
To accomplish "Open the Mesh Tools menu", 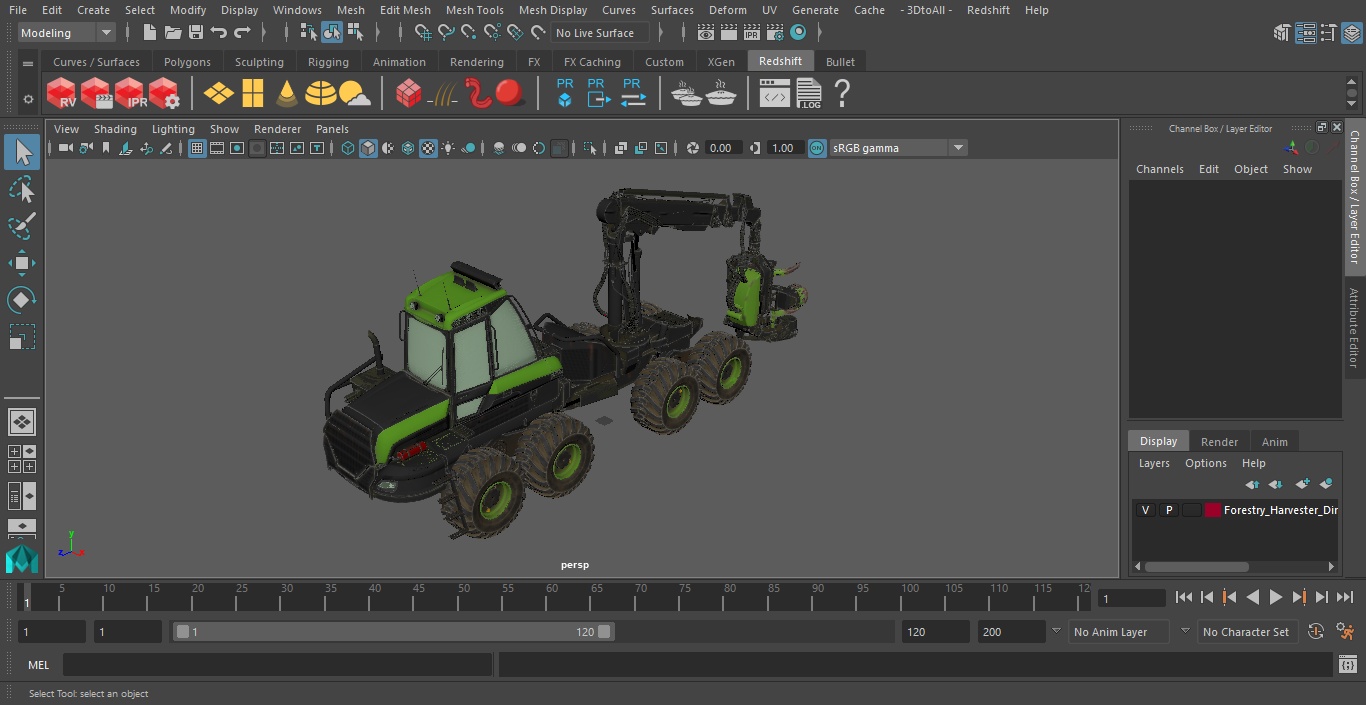I will [474, 10].
